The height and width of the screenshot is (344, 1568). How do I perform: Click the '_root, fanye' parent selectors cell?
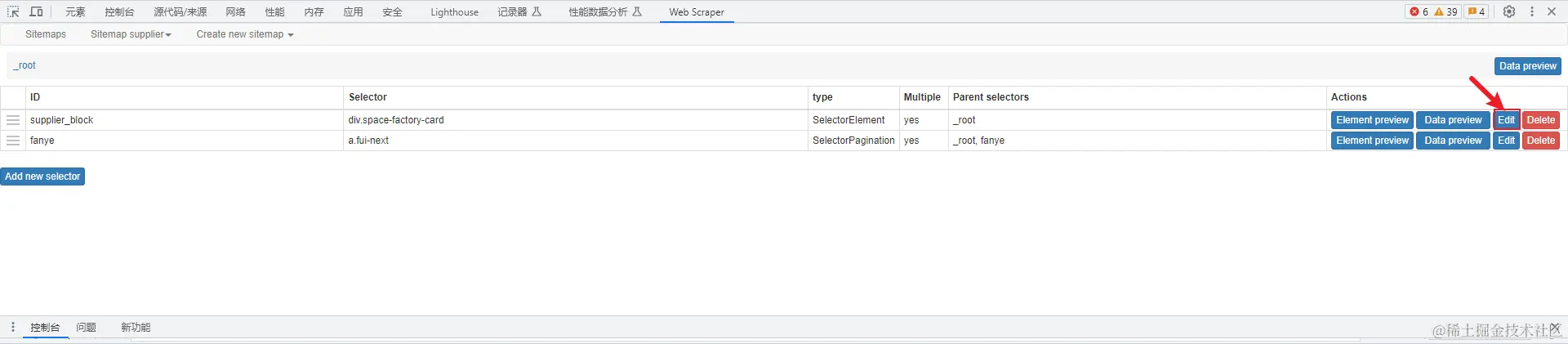[1137, 141]
